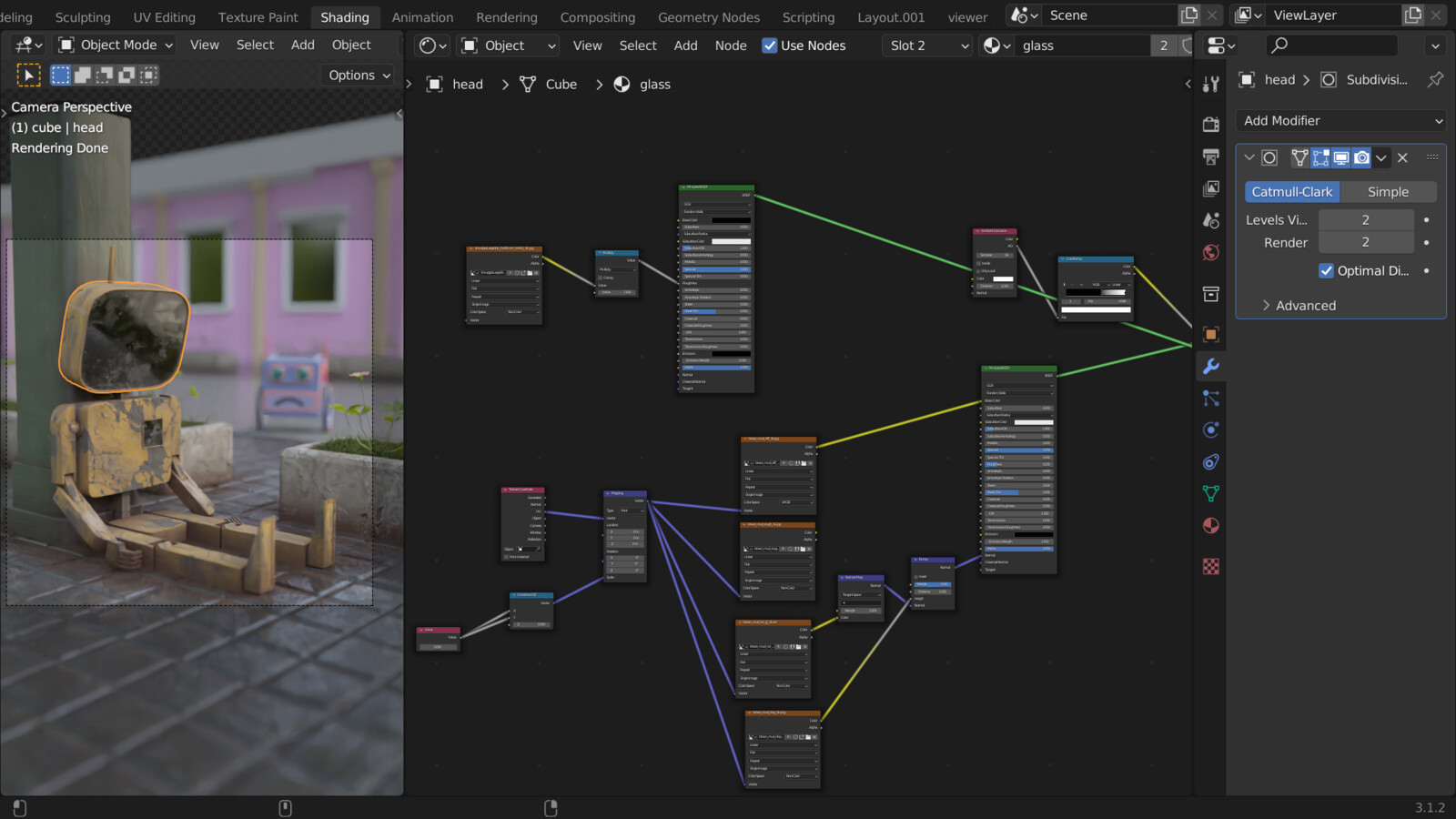Select the Simple subdivision type button
Screen dimensions: 1456x819
coord(1388,192)
